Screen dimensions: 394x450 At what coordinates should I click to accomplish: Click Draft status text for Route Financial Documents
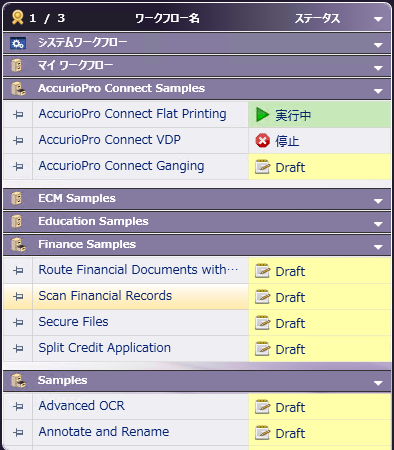290,272
